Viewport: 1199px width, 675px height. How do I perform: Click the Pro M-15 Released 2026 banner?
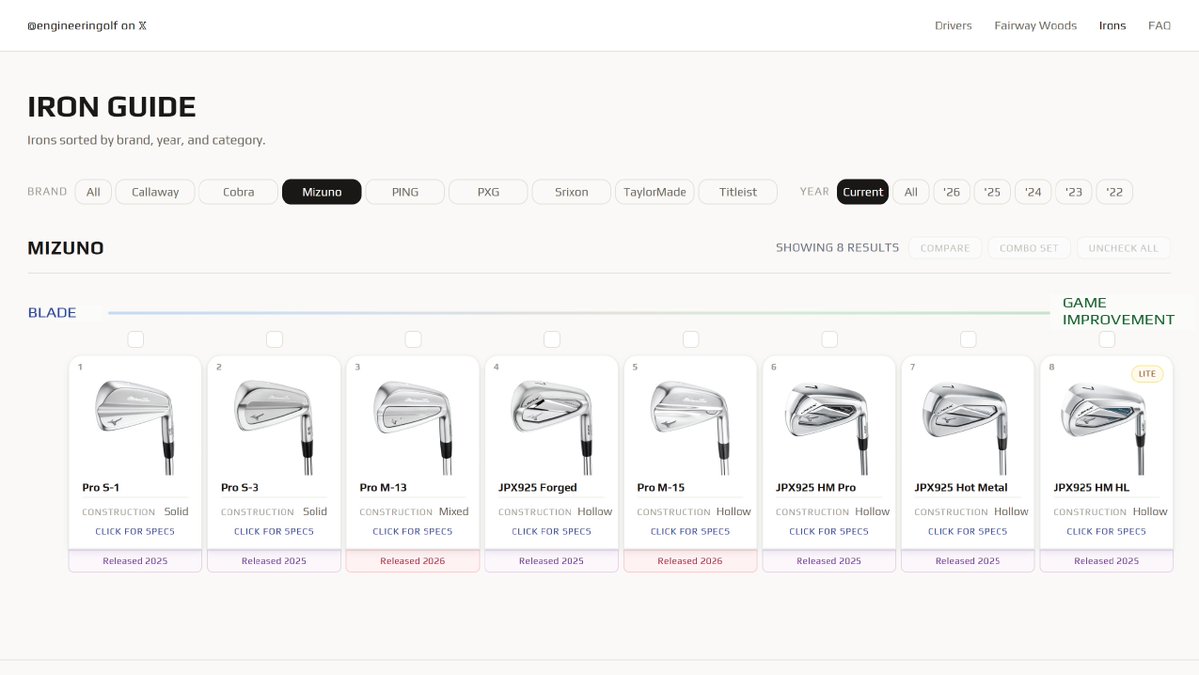[690, 560]
